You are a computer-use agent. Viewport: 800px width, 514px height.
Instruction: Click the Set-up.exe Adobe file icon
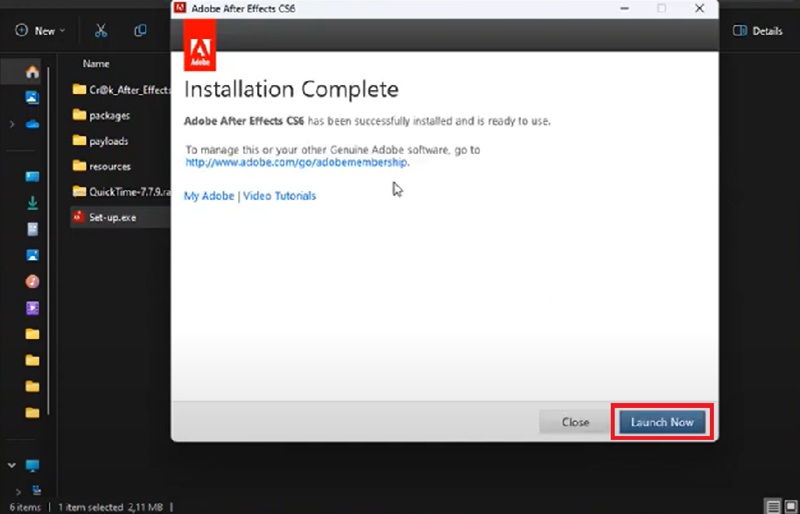(x=78, y=217)
